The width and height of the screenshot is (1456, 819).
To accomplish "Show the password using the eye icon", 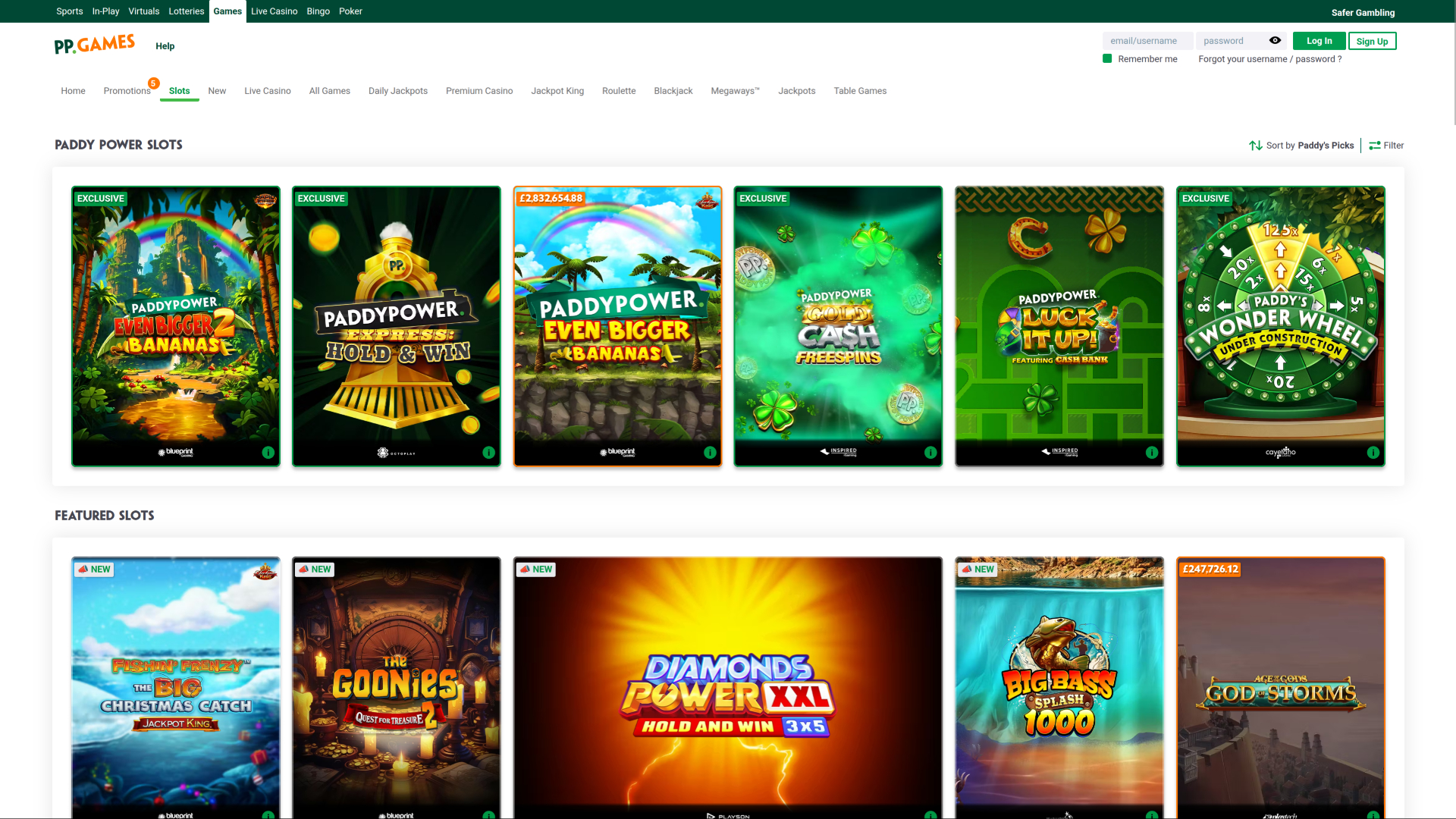I will 1275,40.
